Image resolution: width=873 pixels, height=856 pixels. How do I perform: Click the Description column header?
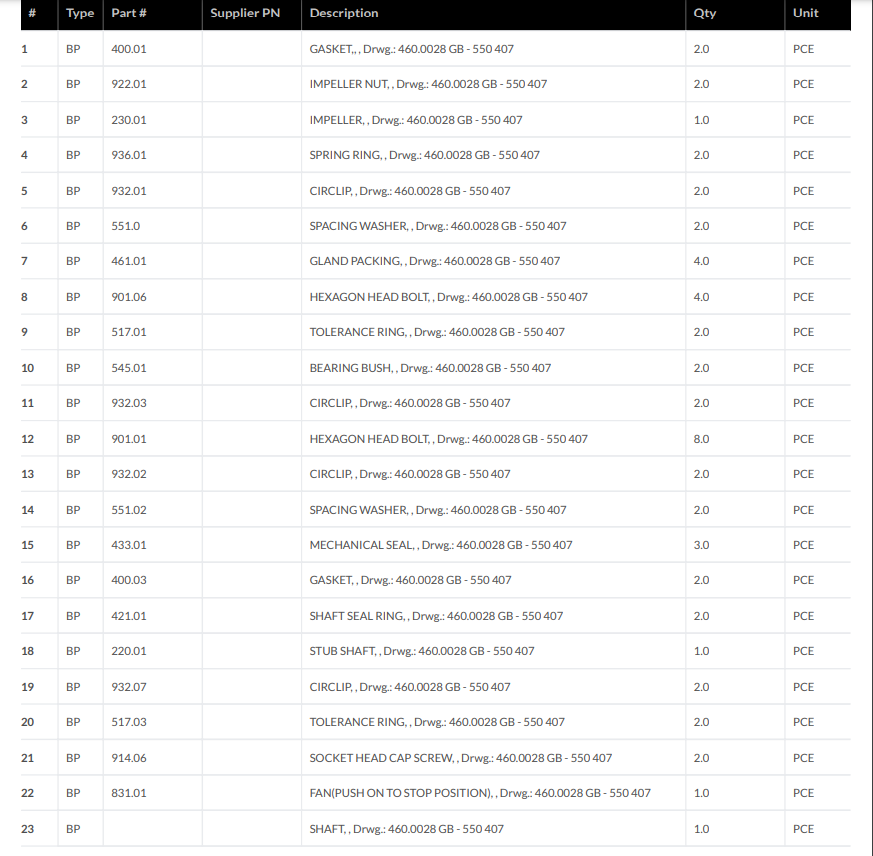click(344, 14)
